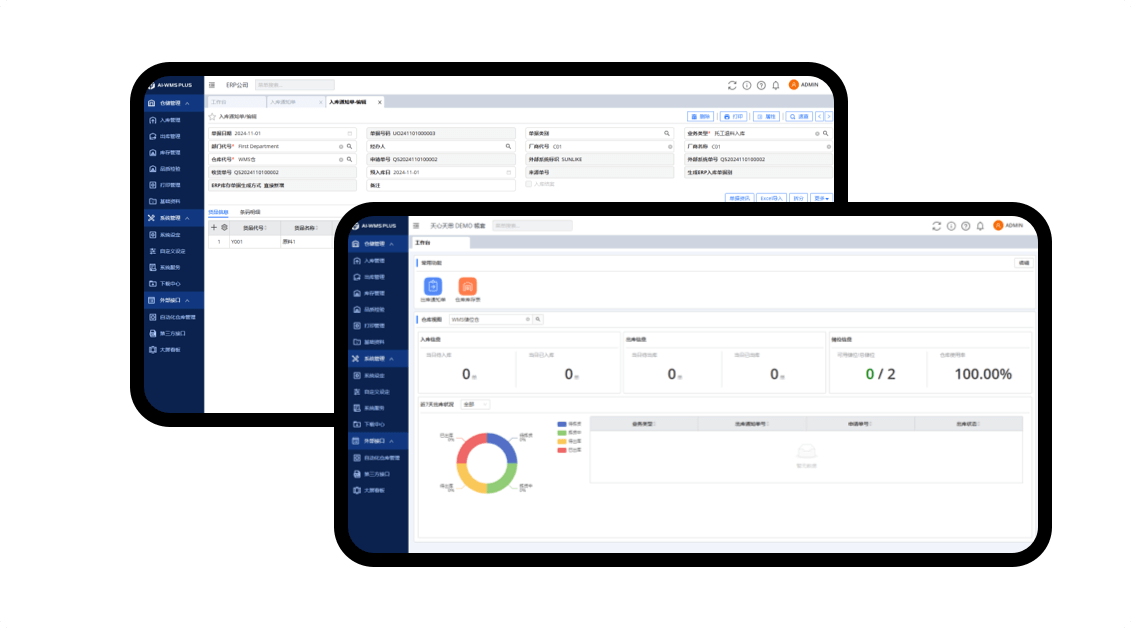
Task: Click the Excel导入 import button
Action: pyautogui.click(x=771, y=198)
